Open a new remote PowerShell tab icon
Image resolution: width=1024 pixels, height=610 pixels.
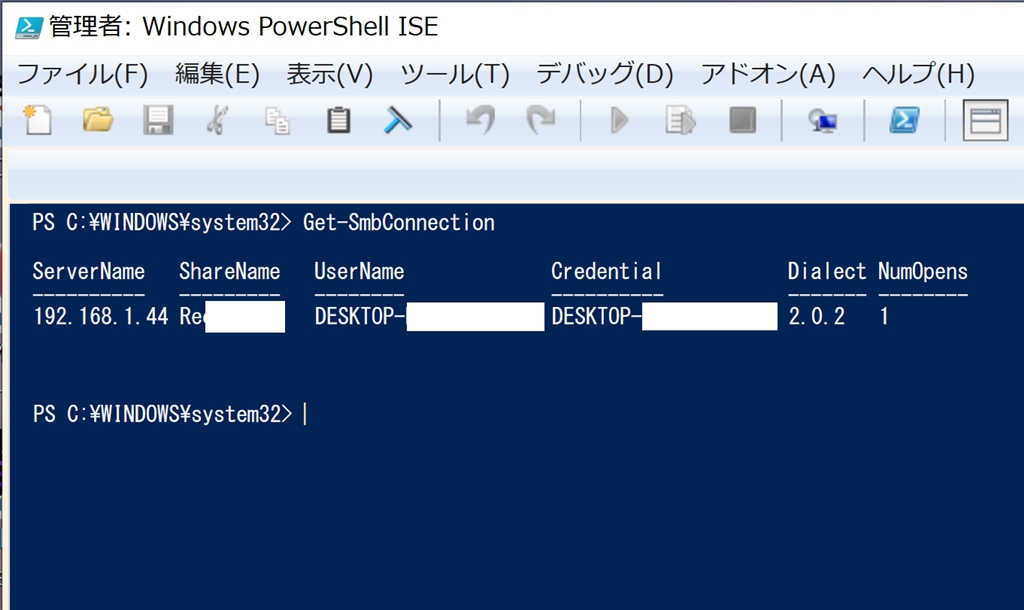(823, 121)
